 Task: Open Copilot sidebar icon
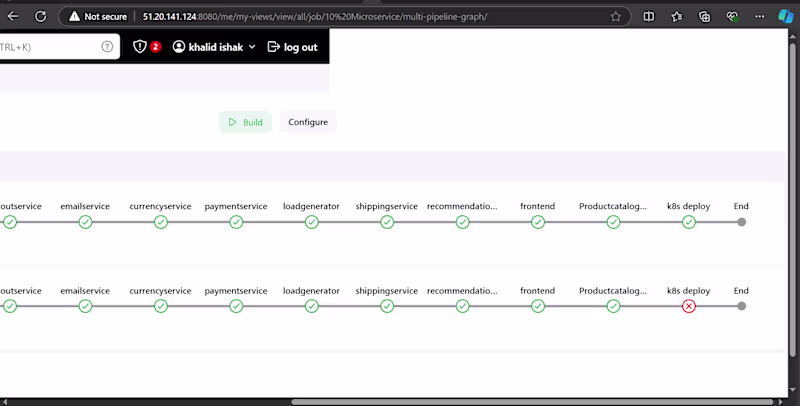(x=786, y=16)
